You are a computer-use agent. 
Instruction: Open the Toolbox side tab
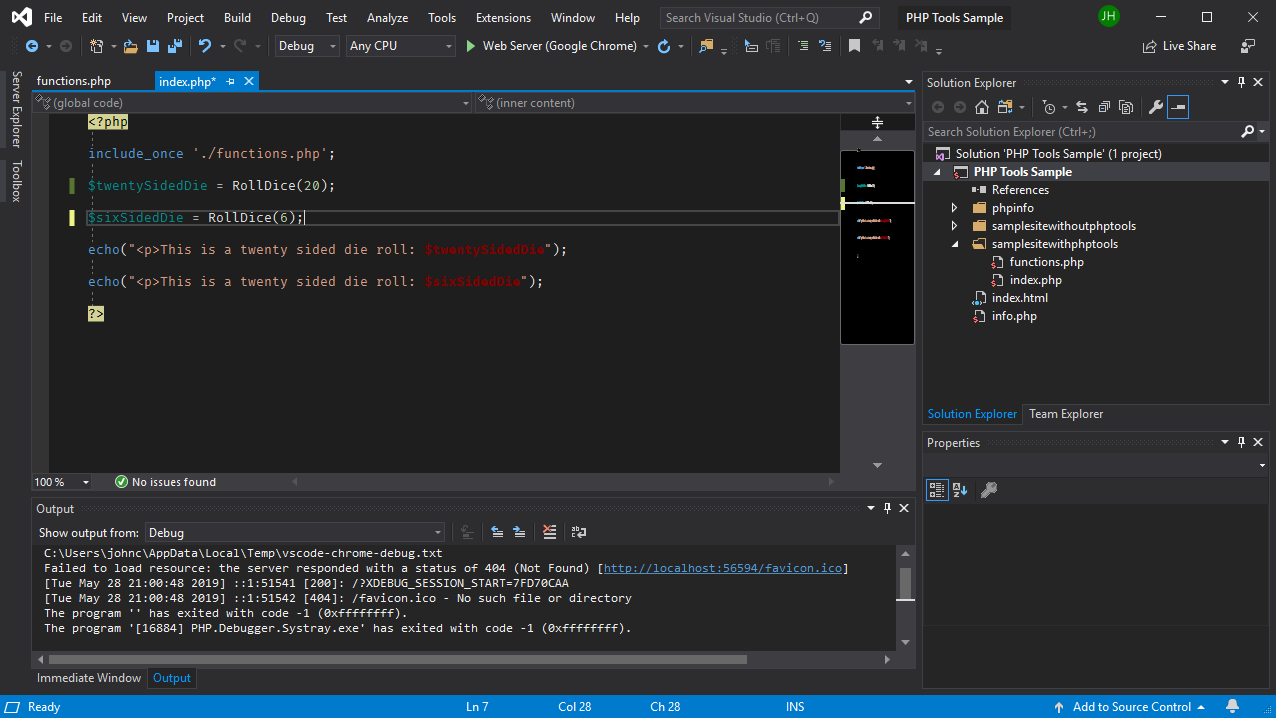16,181
